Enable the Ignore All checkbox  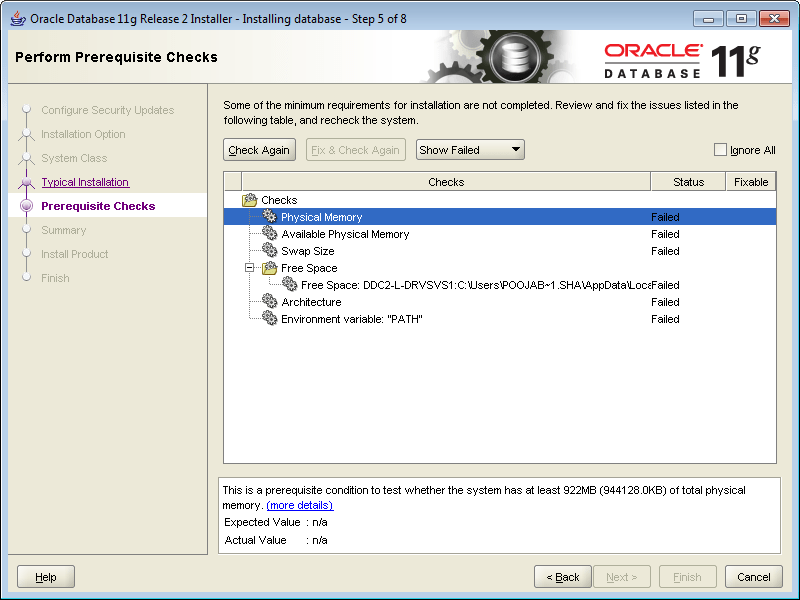click(720, 150)
